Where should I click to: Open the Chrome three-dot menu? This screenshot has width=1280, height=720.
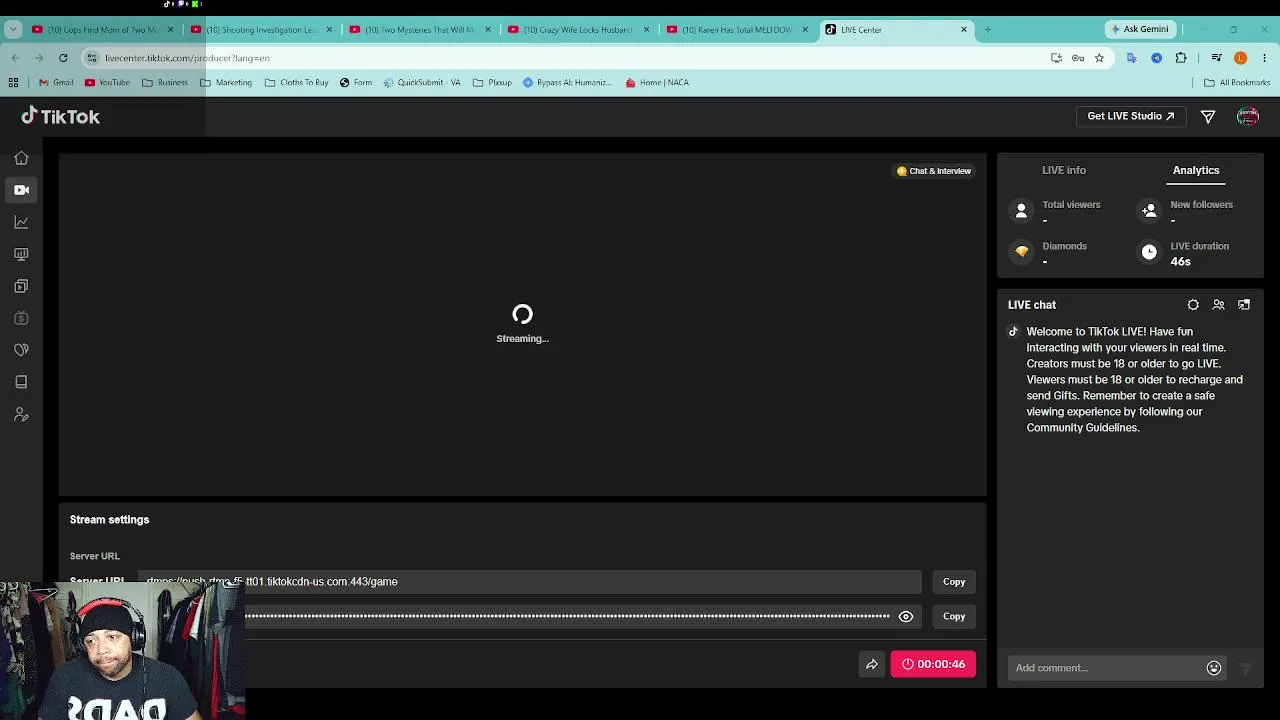[1265, 58]
